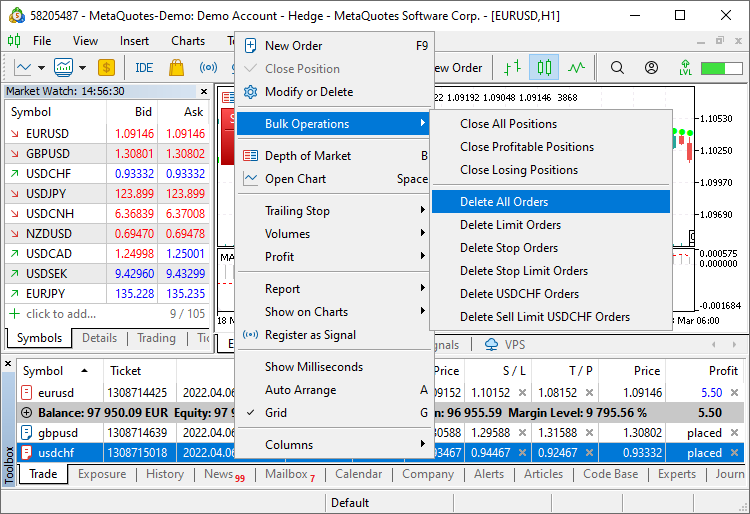Image resolution: width=750 pixels, height=514 pixels.
Task: Click the Register as Signal icon
Action: click(250, 334)
